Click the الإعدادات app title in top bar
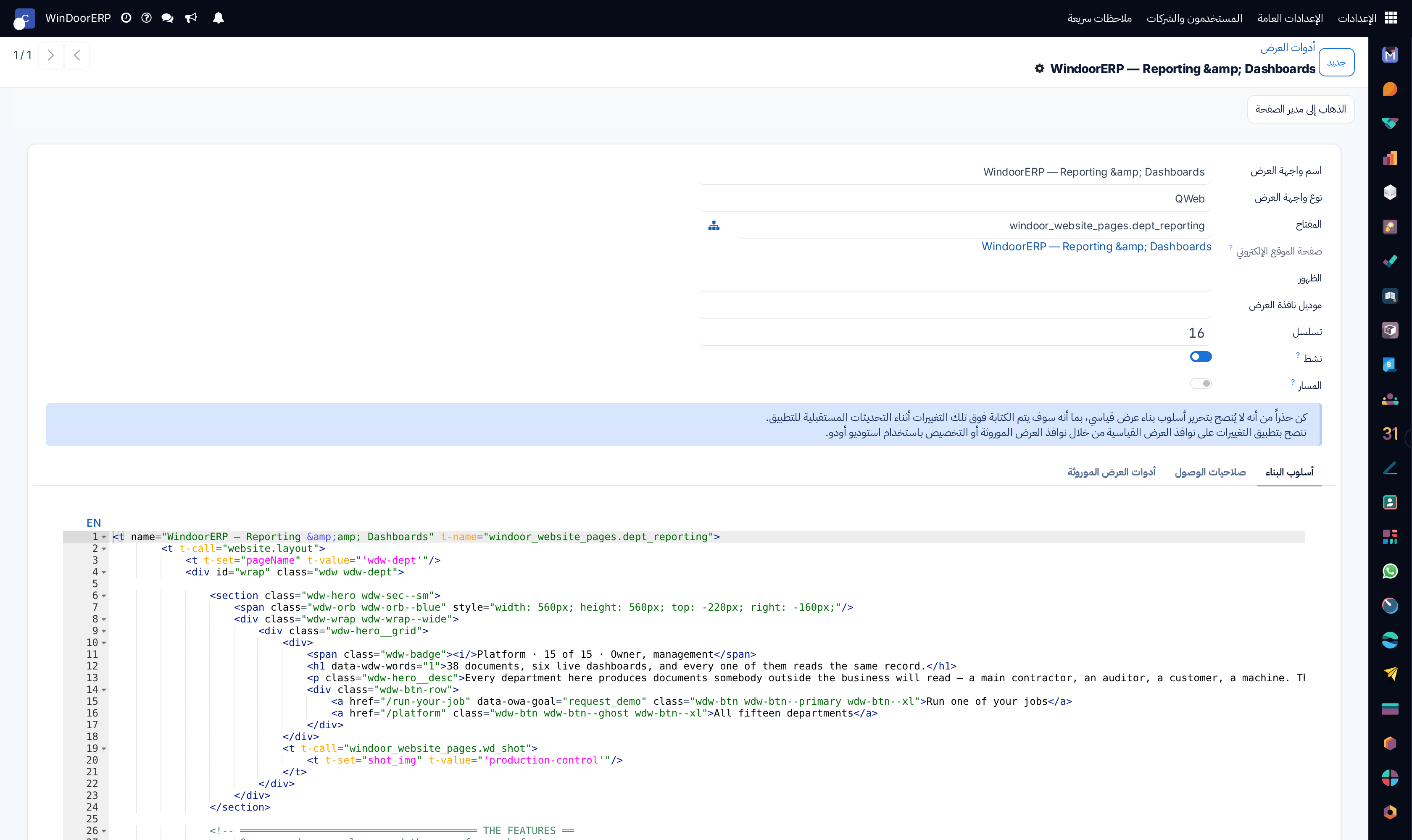1412x840 pixels. pos(1357,18)
